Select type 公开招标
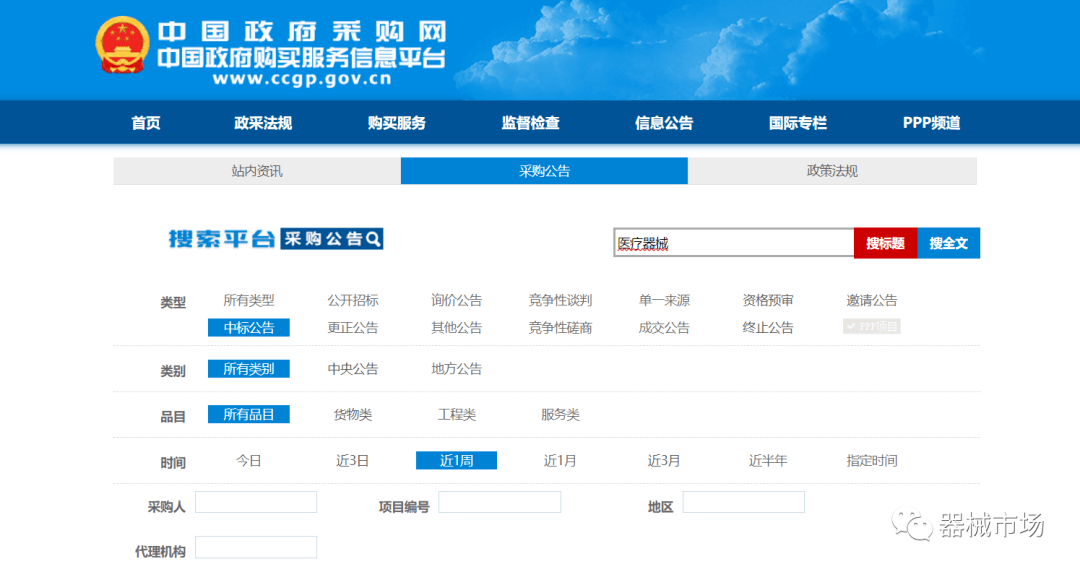Image resolution: width=1080 pixels, height=572 pixels. 353,300
